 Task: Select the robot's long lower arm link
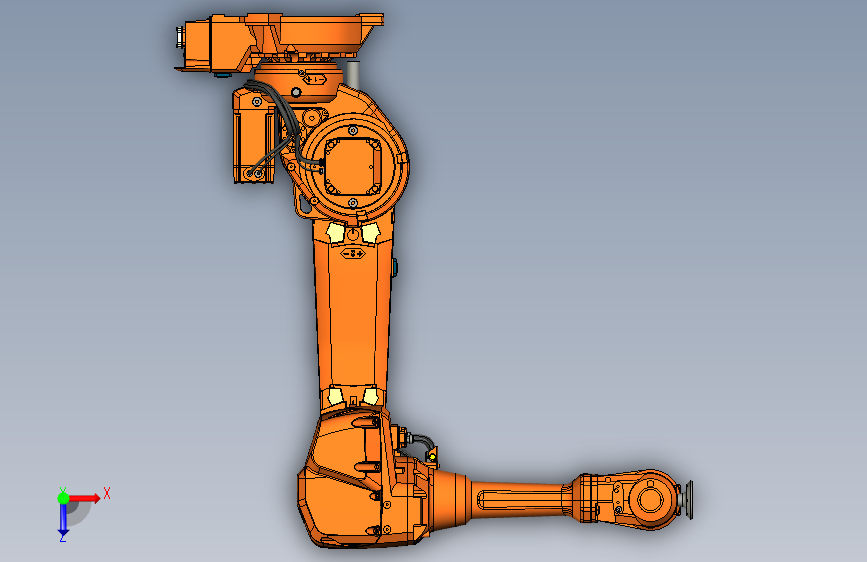[353, 315]
